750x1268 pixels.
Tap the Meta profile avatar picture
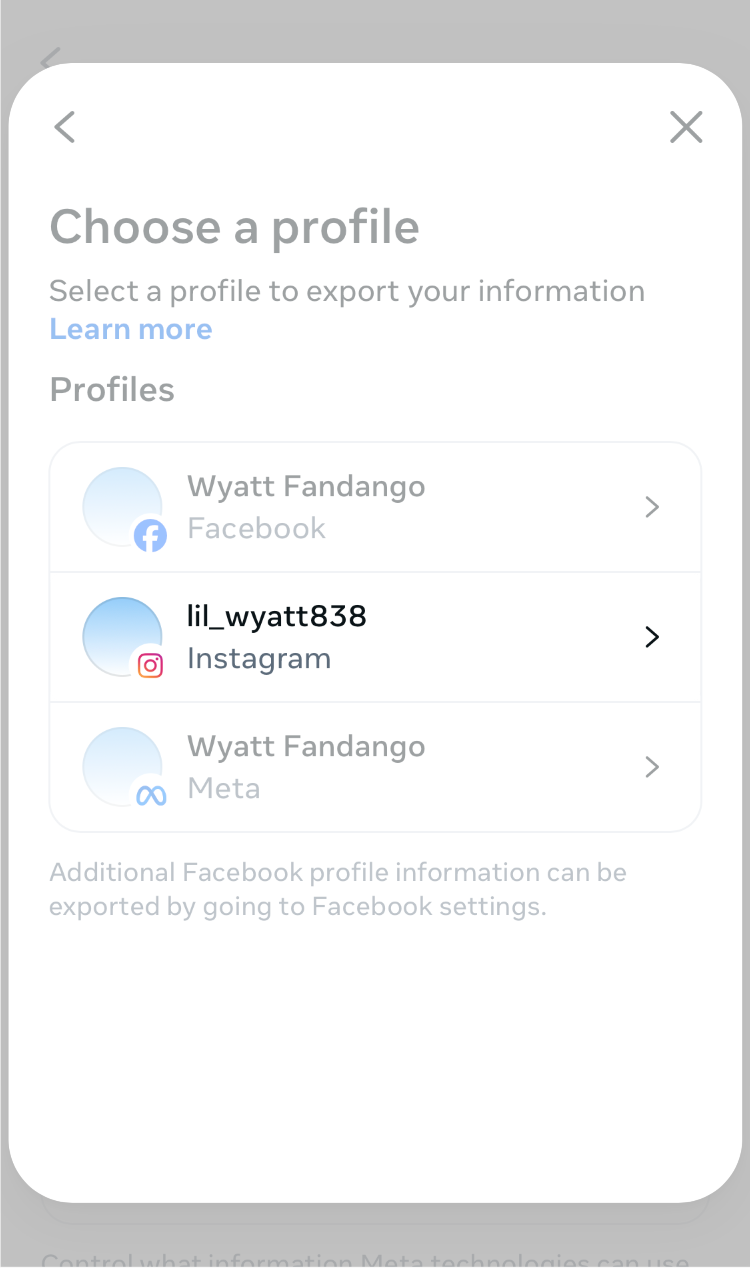(120, 764)
